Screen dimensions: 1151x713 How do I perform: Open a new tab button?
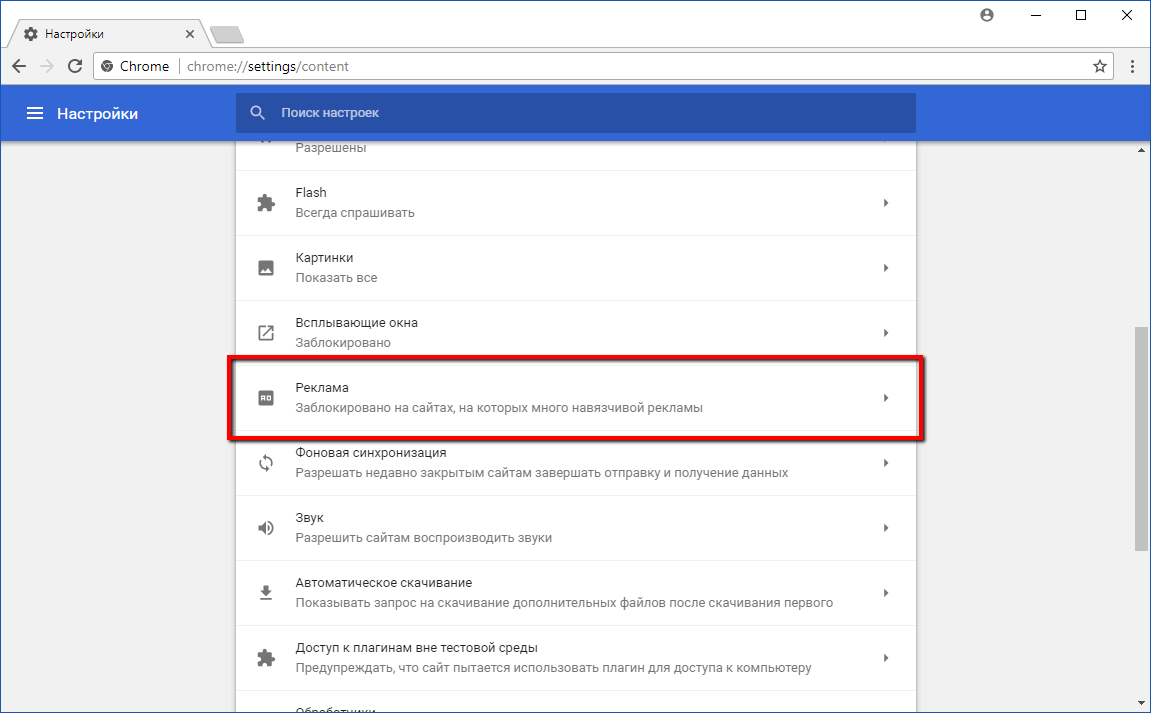click(227, 35)
